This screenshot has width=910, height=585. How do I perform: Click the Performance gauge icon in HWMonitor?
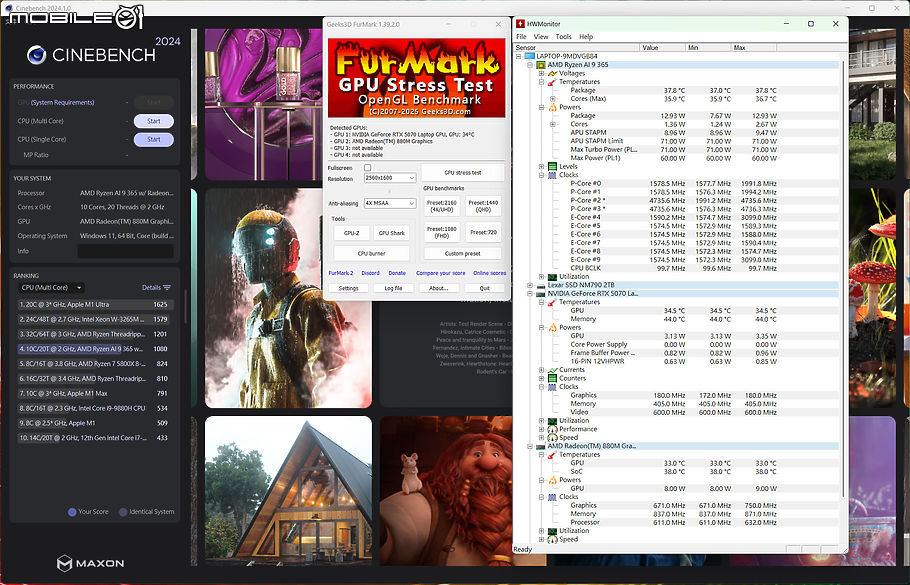point(552,429)
